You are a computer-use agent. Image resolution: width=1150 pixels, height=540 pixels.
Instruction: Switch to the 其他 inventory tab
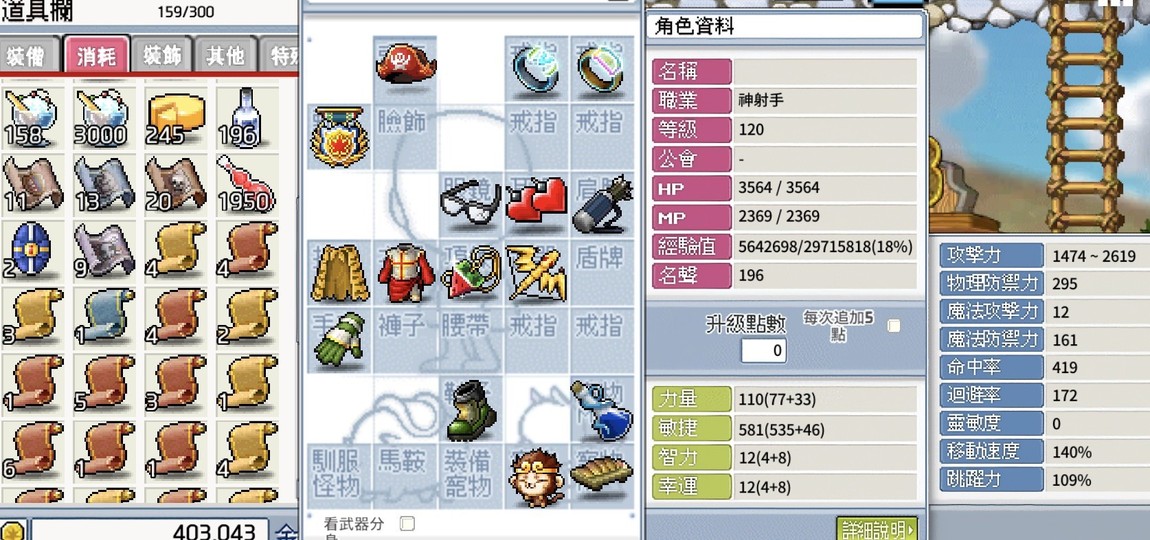[225, 56]
